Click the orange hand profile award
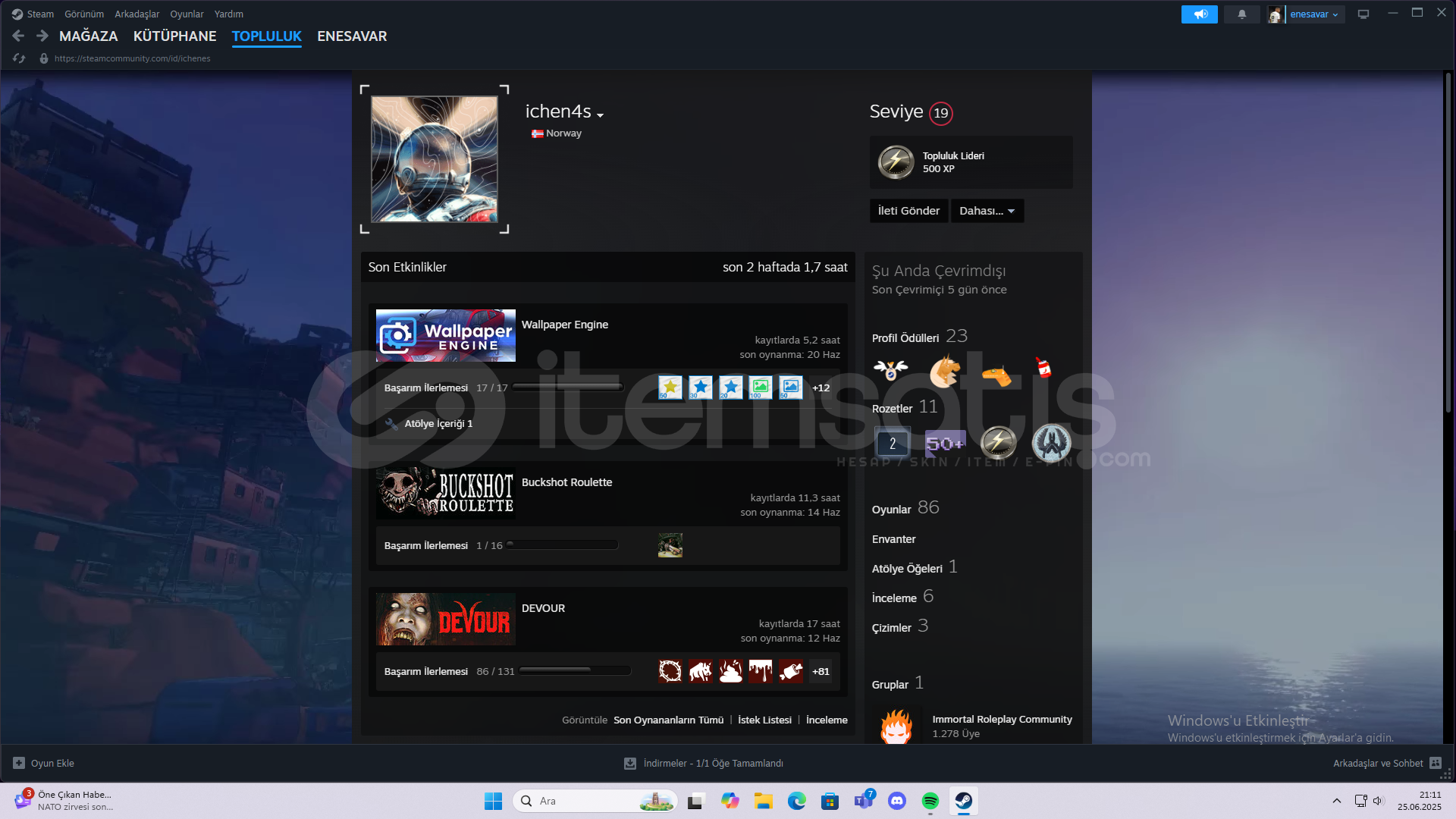1456x819 pixels. pyautogui.click(x=996, y=375)
